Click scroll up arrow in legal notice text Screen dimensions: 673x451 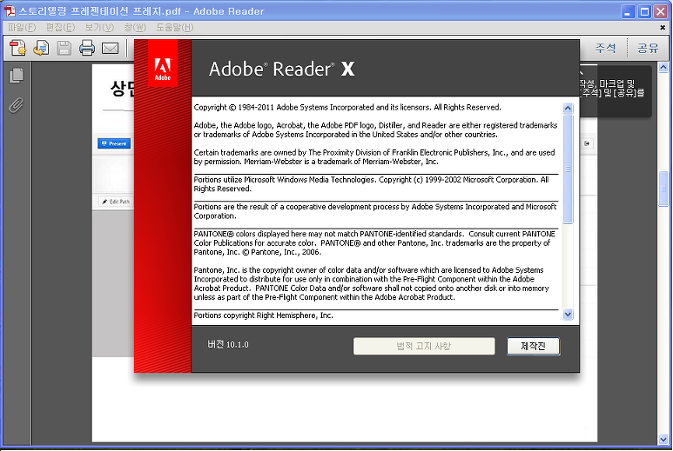click(568, 108)
